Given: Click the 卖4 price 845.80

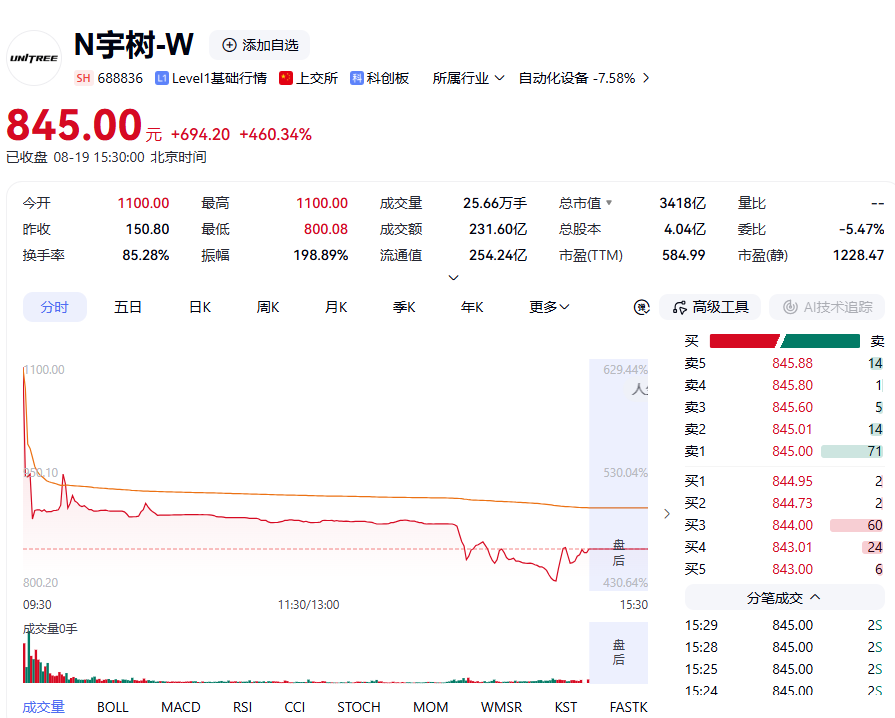Looking at the screenshot, I should pyautogui.click(x=792, y=385).
